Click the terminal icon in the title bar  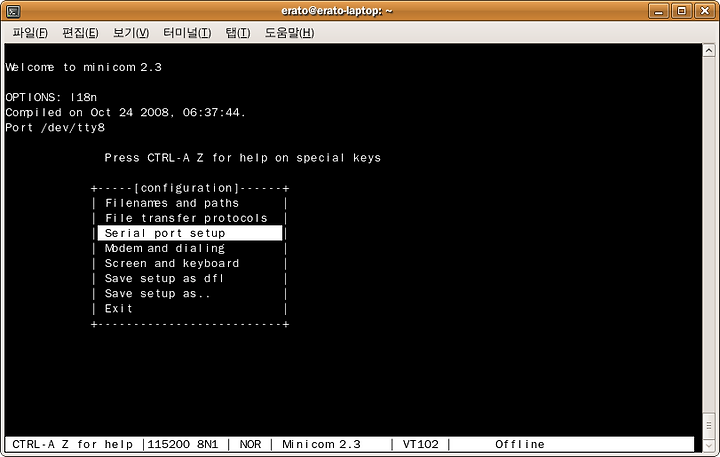click(x=13, y=11)
